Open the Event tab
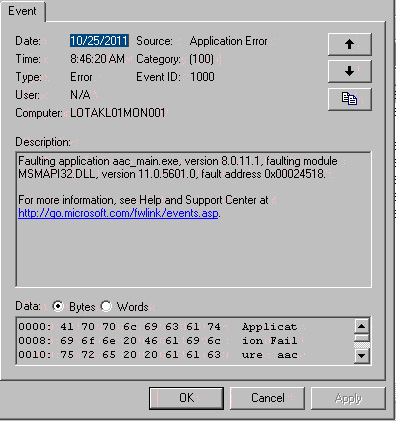 22,11
